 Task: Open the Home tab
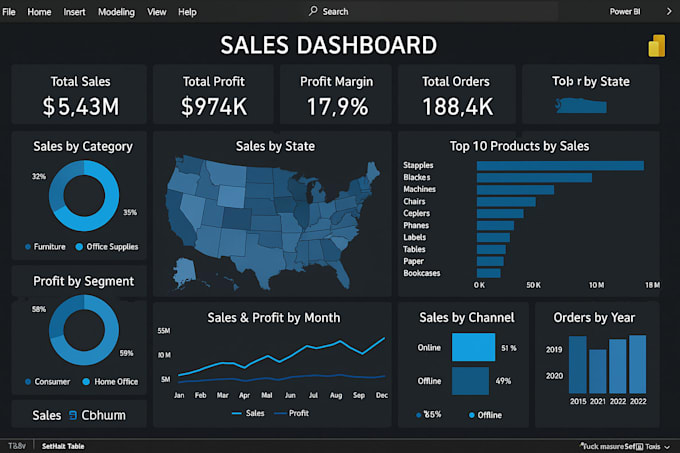tap(39, 12)
